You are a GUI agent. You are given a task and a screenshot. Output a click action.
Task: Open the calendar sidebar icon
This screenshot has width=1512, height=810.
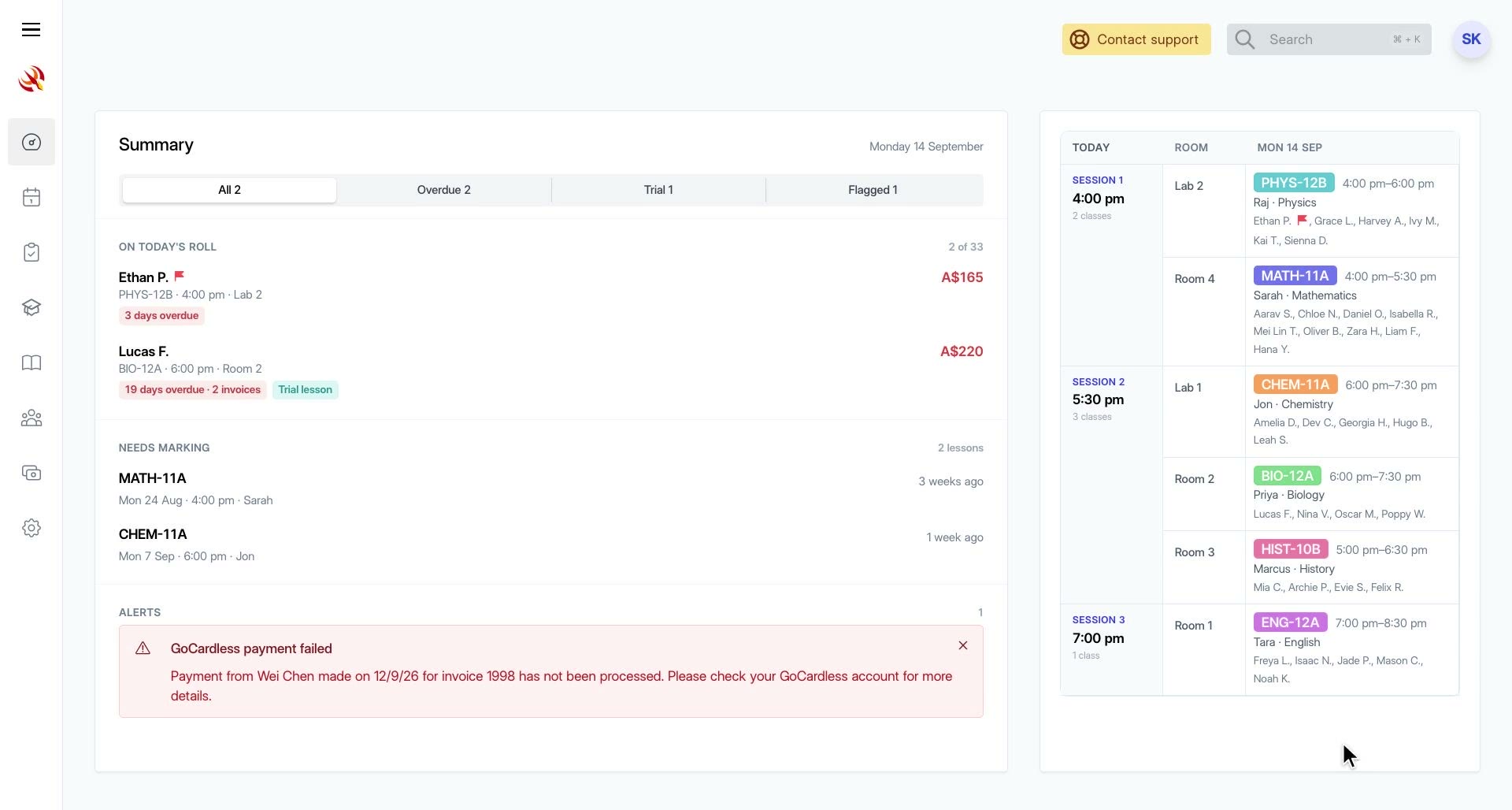pos(31,197)
